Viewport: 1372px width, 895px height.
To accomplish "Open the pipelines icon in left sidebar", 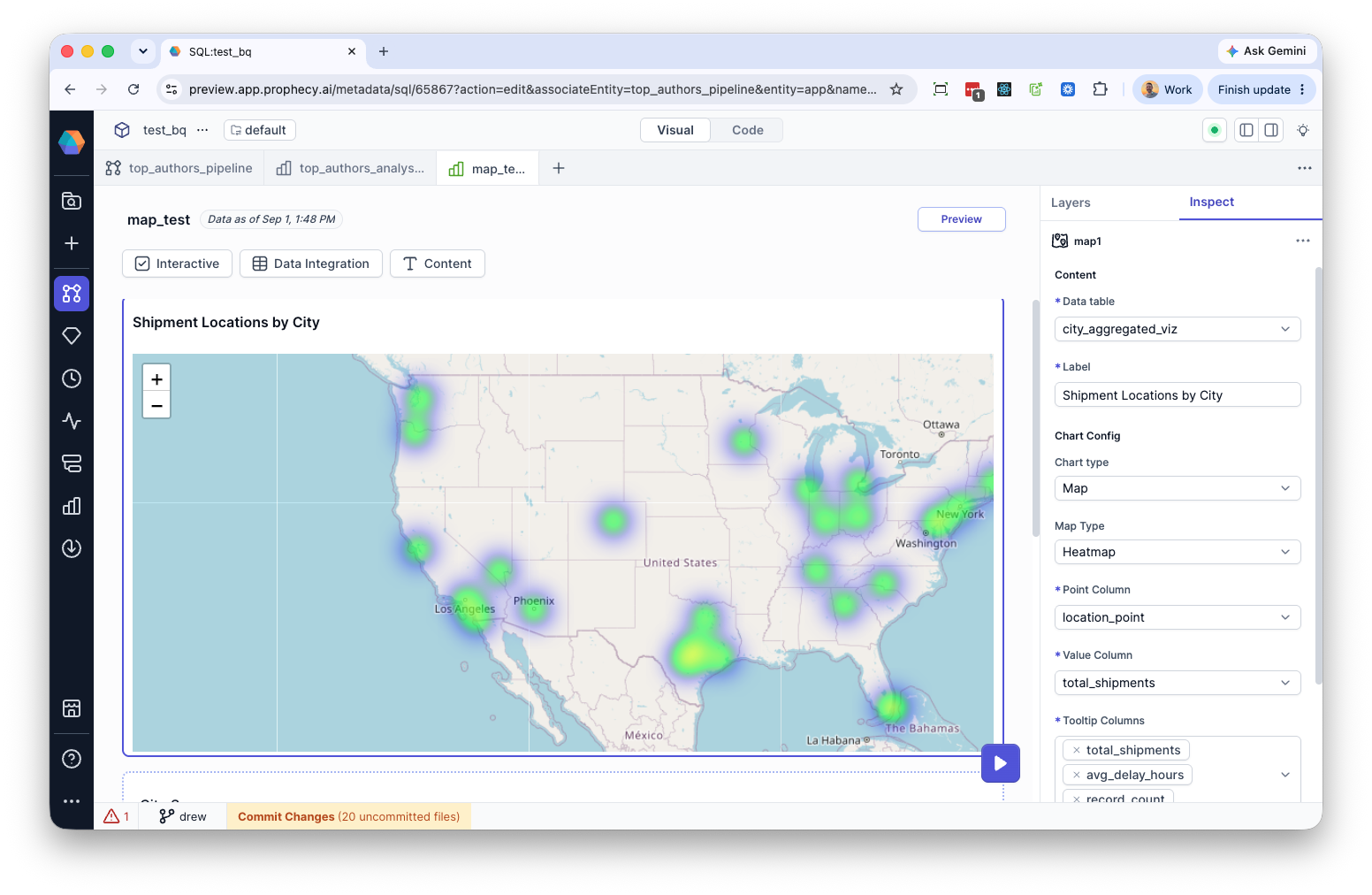I will coord(72,294).
